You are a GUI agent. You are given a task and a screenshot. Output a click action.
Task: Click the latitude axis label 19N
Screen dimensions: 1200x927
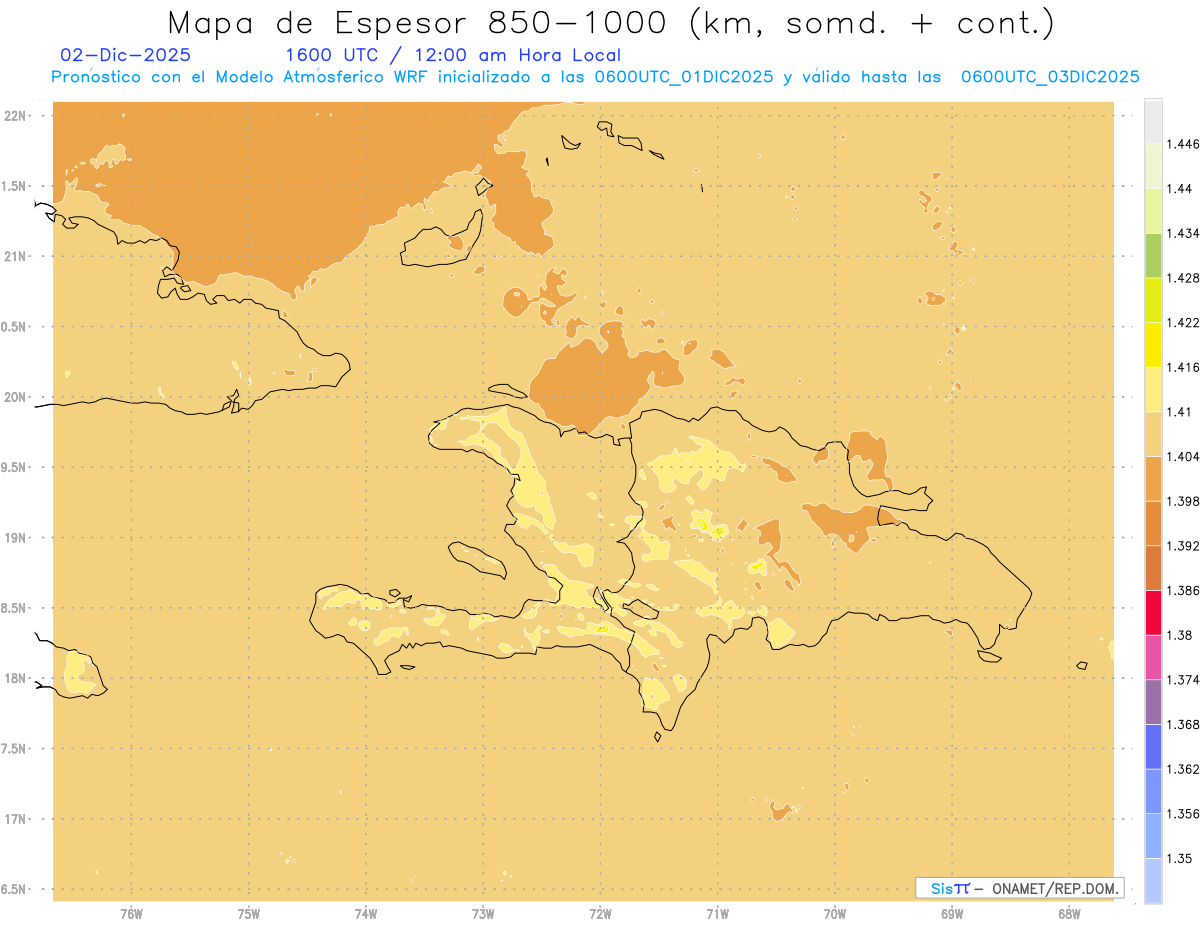pyautogui.click(x=15, y=537)
